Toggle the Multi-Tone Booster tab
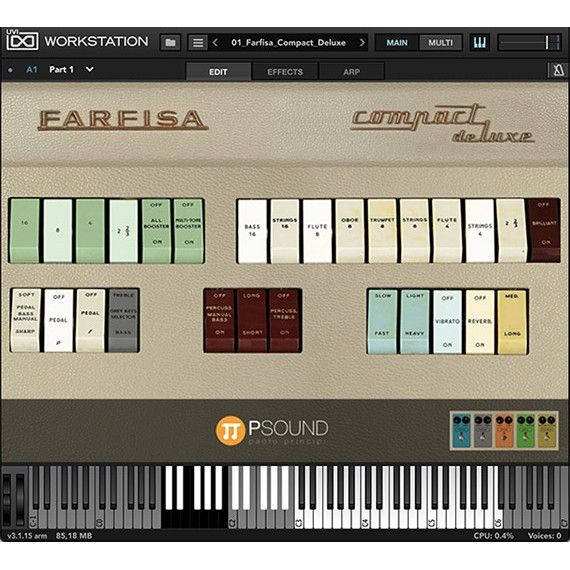This screenshot has height=570, width=570. point(188,230)
